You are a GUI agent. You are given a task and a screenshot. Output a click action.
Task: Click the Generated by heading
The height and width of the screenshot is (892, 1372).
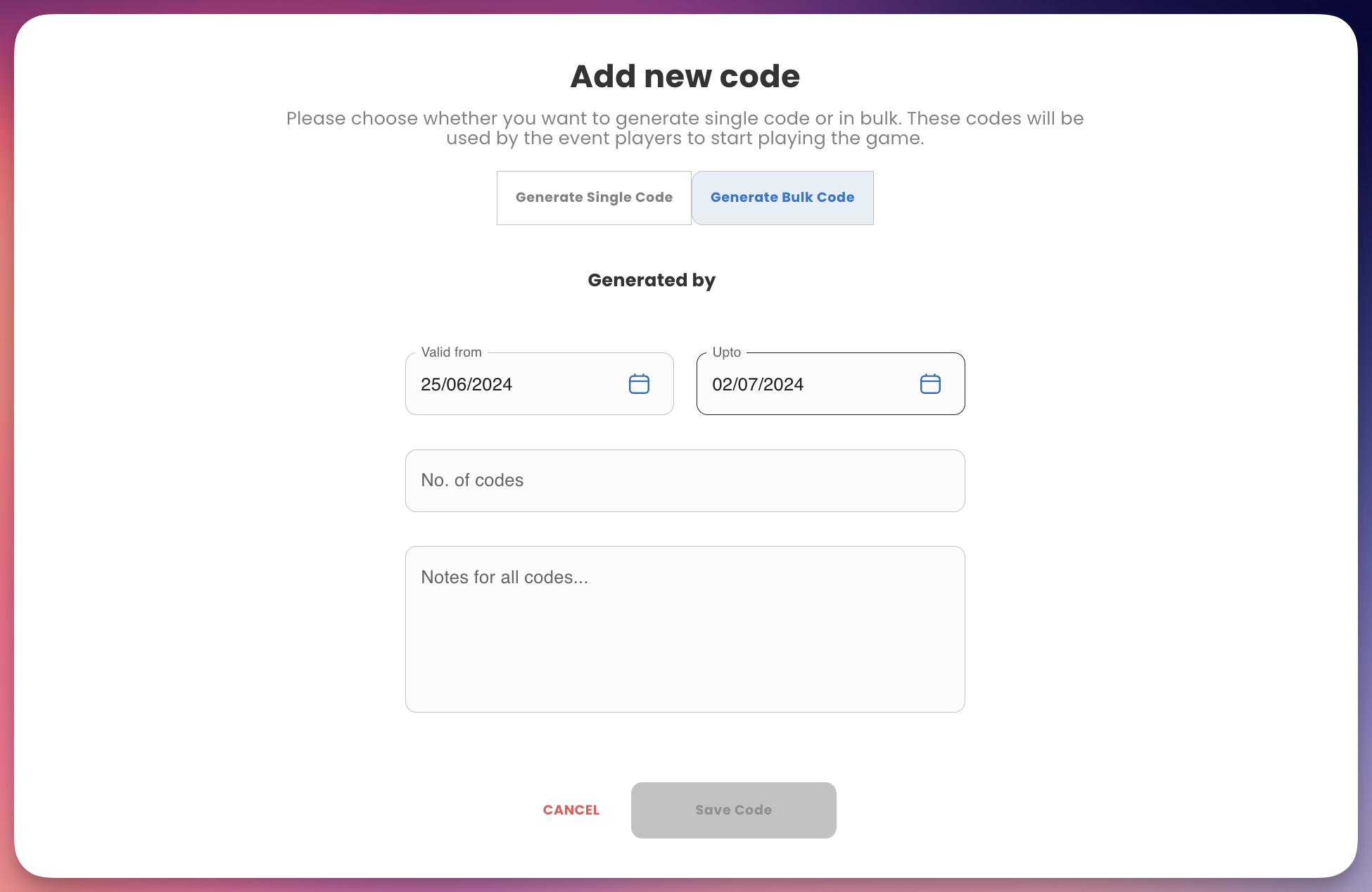tap(652, 280)
